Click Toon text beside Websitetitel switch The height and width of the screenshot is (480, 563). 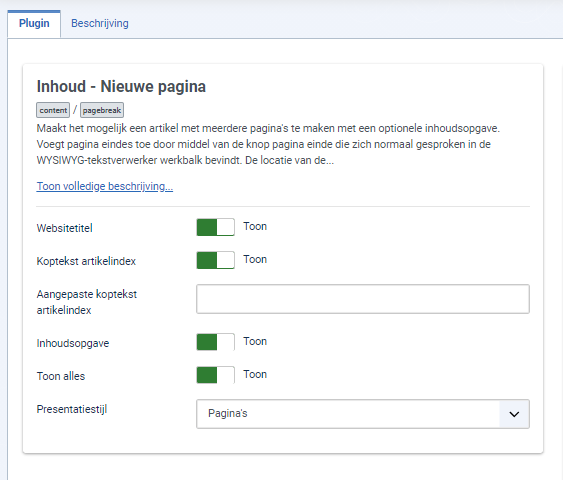(255, 227)
